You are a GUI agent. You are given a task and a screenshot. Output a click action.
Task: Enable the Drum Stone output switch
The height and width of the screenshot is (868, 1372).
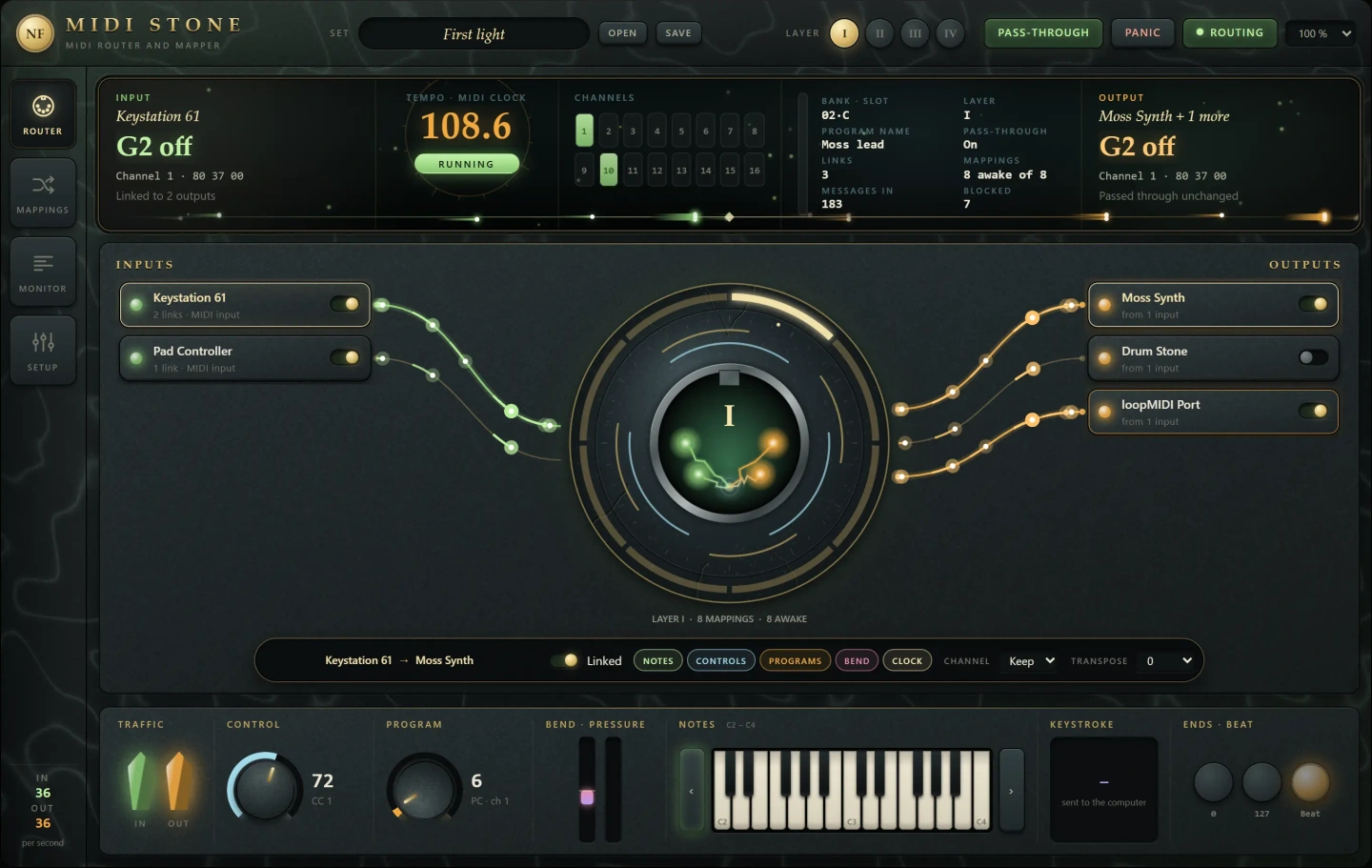tap(1313, 357)
